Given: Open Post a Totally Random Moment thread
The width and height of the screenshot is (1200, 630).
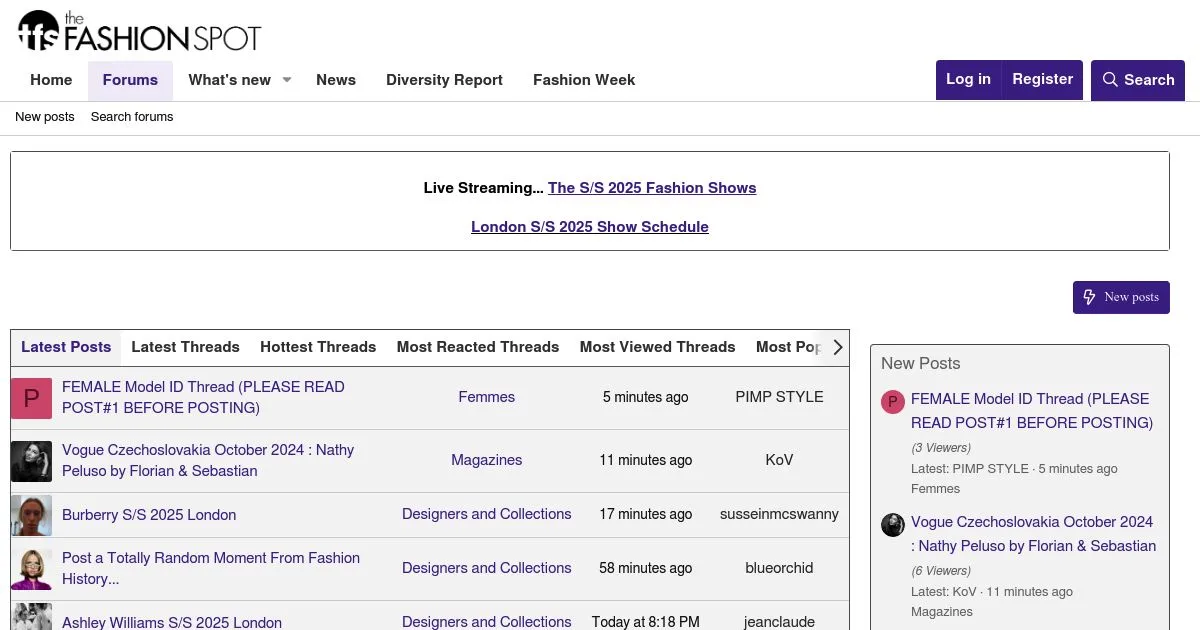Looking at the screenshot, I should (211, 568).
